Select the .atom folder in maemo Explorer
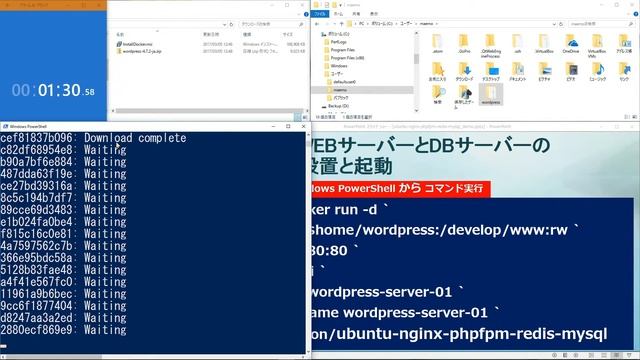The image size is (640, 360). 437,44
